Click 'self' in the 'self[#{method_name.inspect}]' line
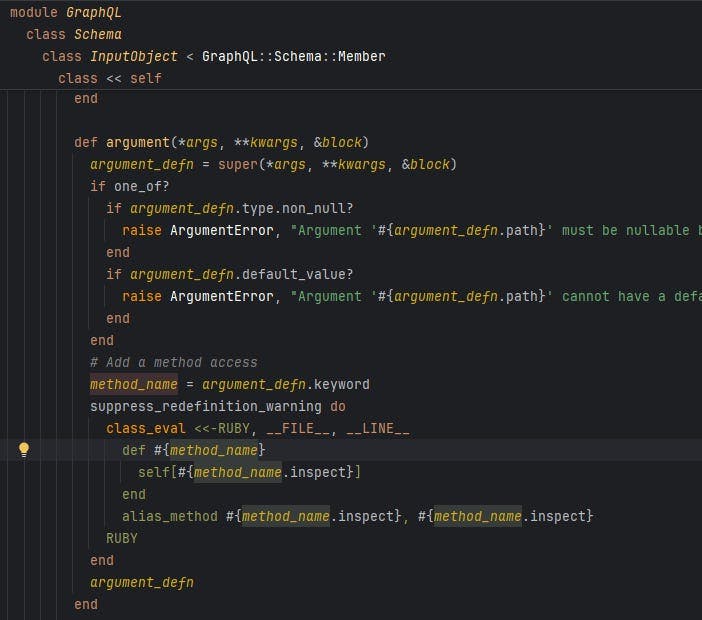This screenshot has width=702, height=620. (154, 472)
